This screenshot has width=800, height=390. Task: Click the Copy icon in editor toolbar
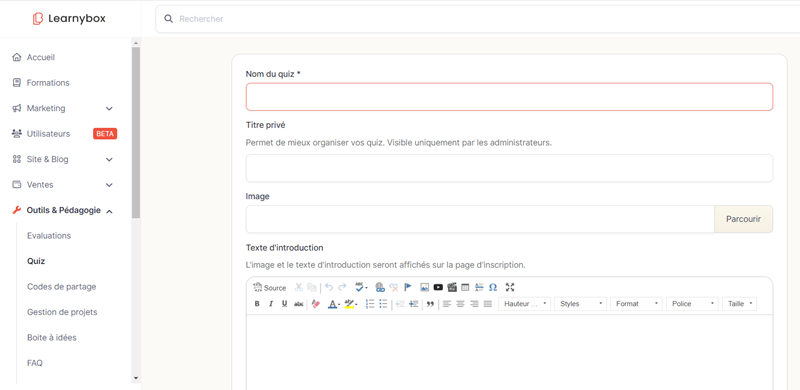312,287
